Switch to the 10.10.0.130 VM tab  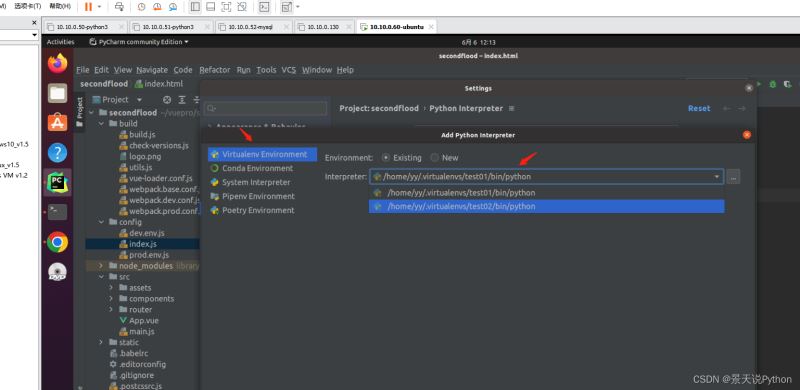click(x=324, y=27)
